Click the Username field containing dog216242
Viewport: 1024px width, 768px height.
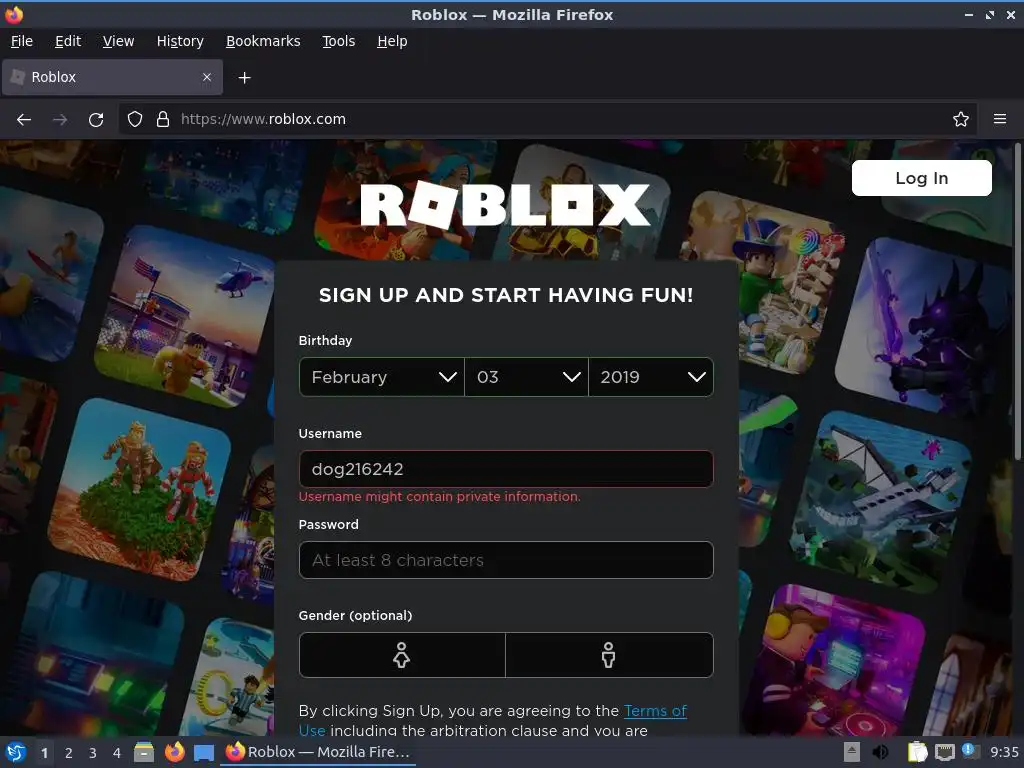tap(505, 469)
